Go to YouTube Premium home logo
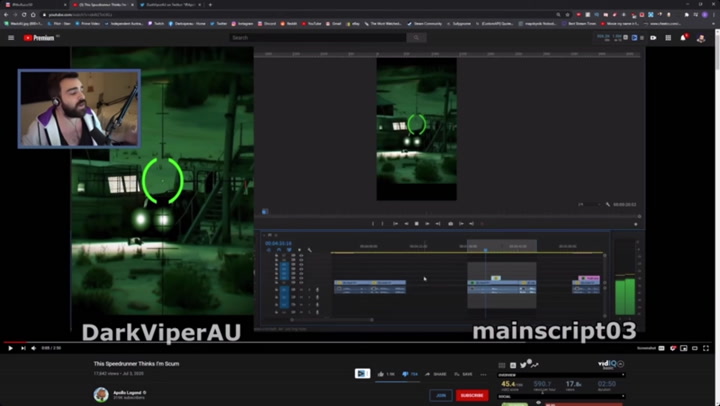 pyautogui.click(x=39, y=38)
